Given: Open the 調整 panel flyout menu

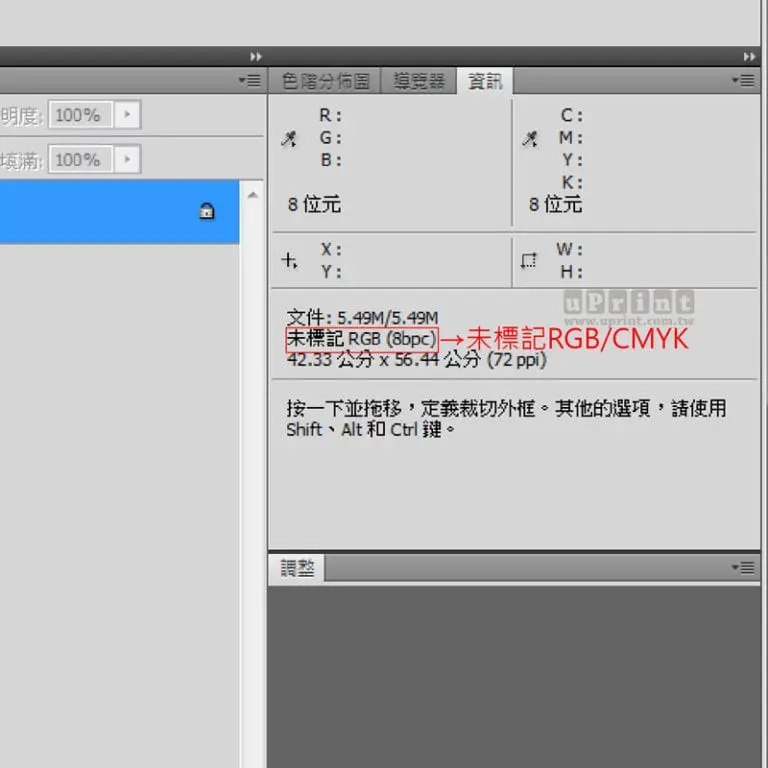Looking at the screenshot, I should 743,568.
